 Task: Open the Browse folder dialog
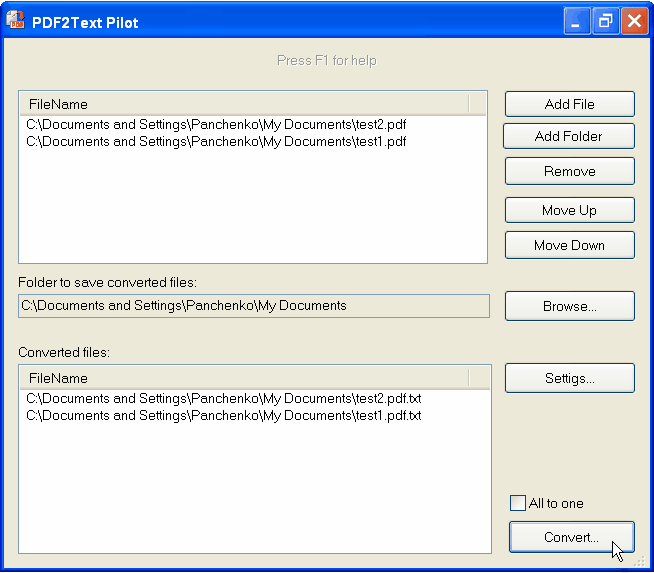tap(569, 306)
